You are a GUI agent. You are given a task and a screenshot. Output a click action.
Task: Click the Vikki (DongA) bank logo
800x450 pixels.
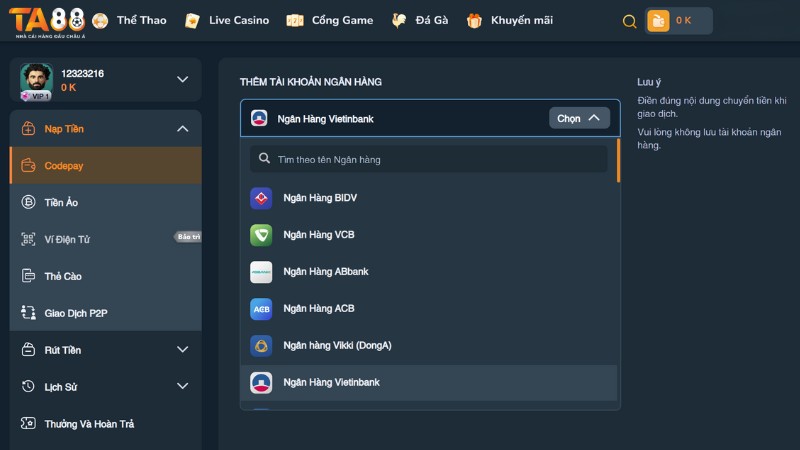pyautogui.click(x=261, y=345)
